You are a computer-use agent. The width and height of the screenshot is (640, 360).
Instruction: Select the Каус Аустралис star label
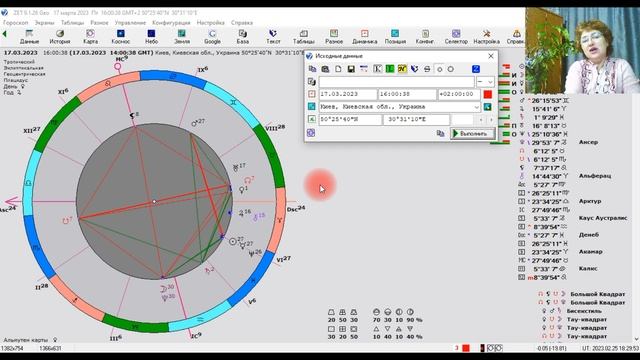click(x=603, y=218)
